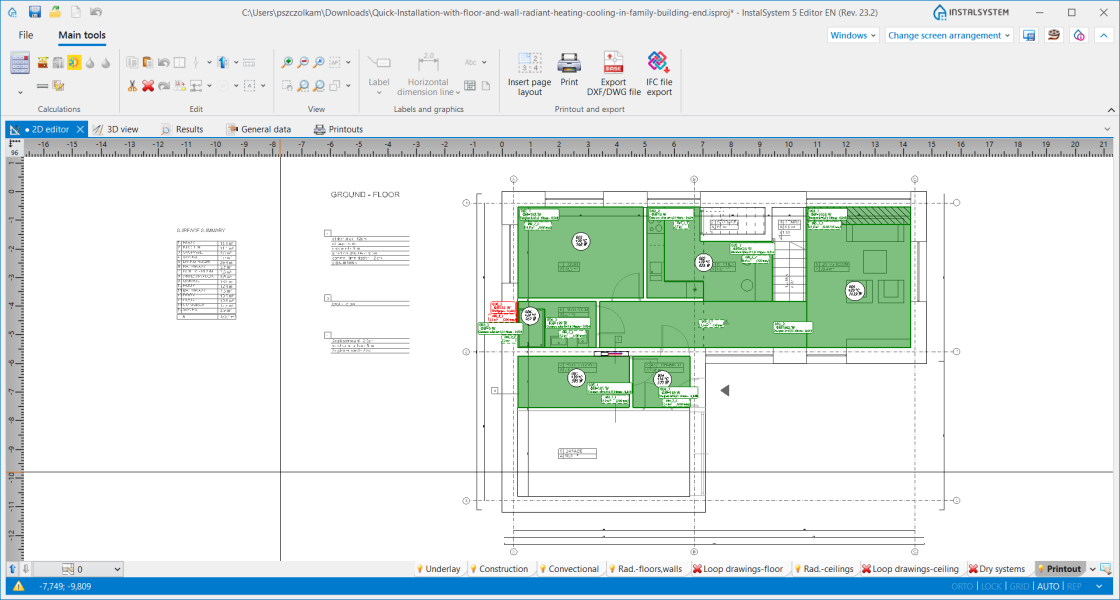The image size is (1120, 600).
Task: Click the heating/cooling mode sun-snowflake icon
Action: (74, 63)
